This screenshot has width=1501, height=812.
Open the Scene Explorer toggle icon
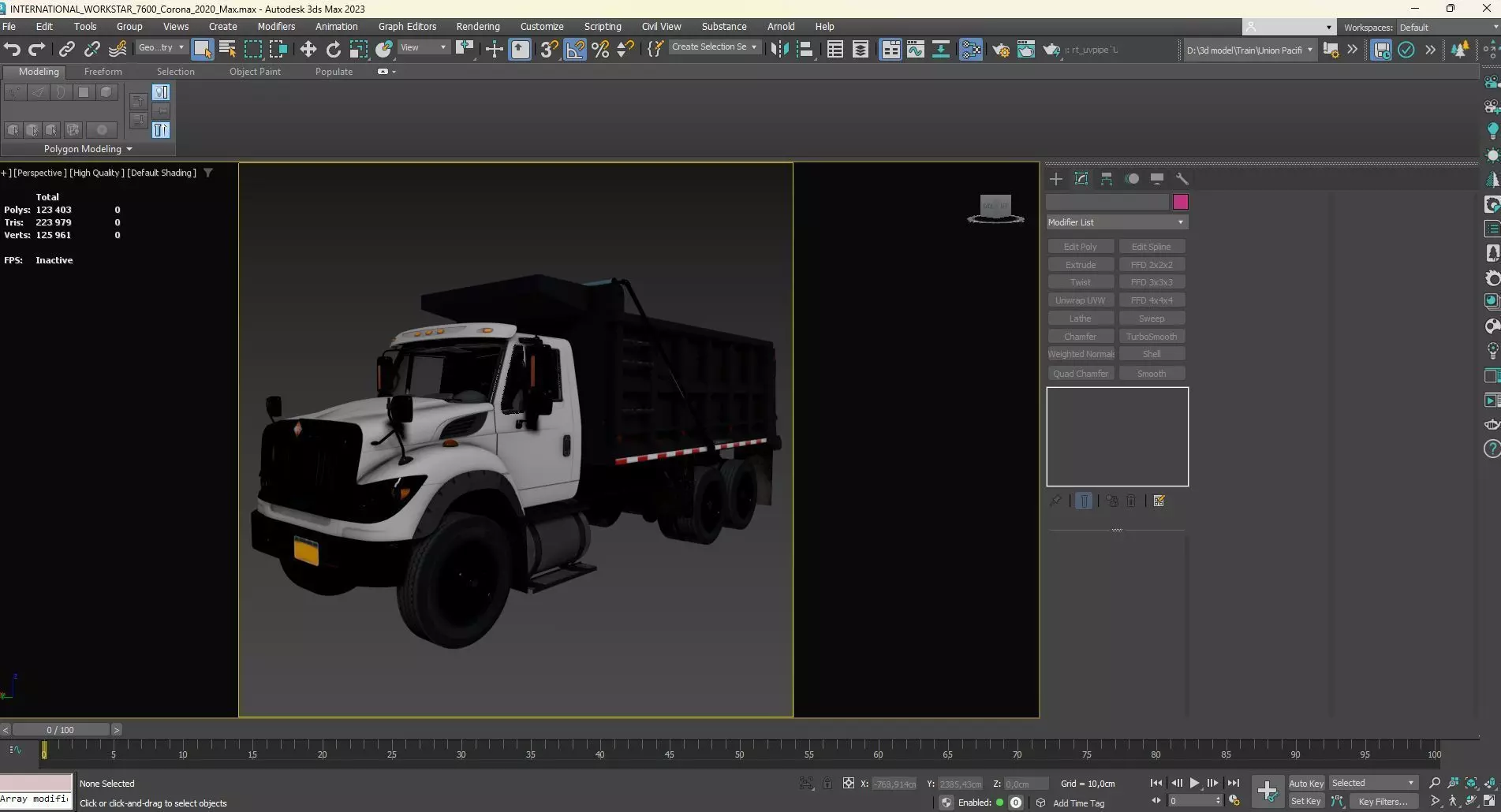(835, 49)
